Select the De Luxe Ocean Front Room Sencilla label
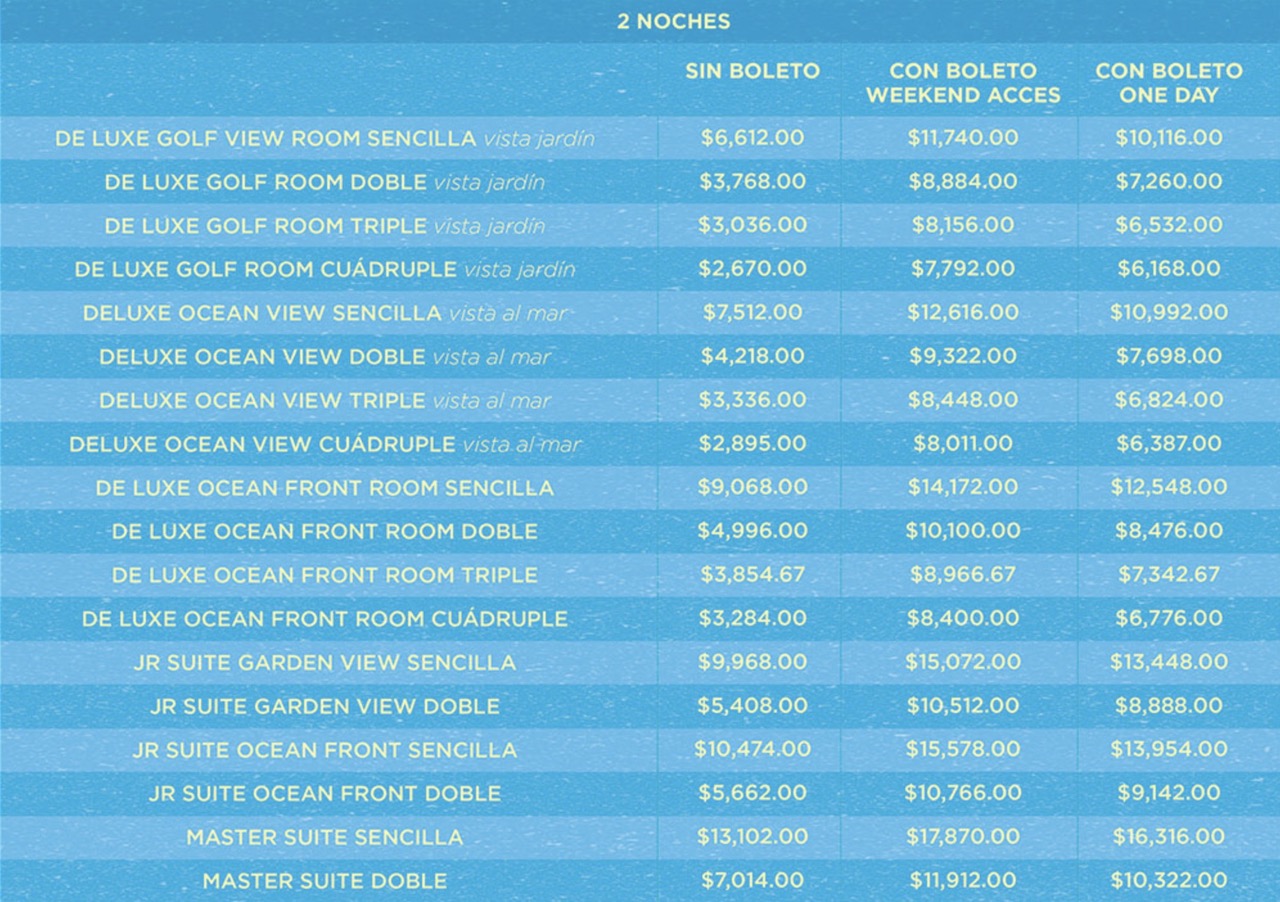This screenshot has height=902, width=1280. coord(325,488)
